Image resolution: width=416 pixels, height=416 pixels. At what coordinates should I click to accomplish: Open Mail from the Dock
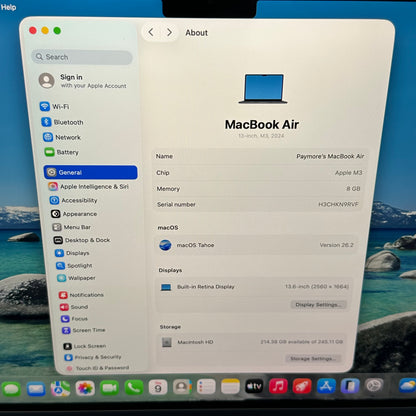pyautogui.click(x=36, y=389)
